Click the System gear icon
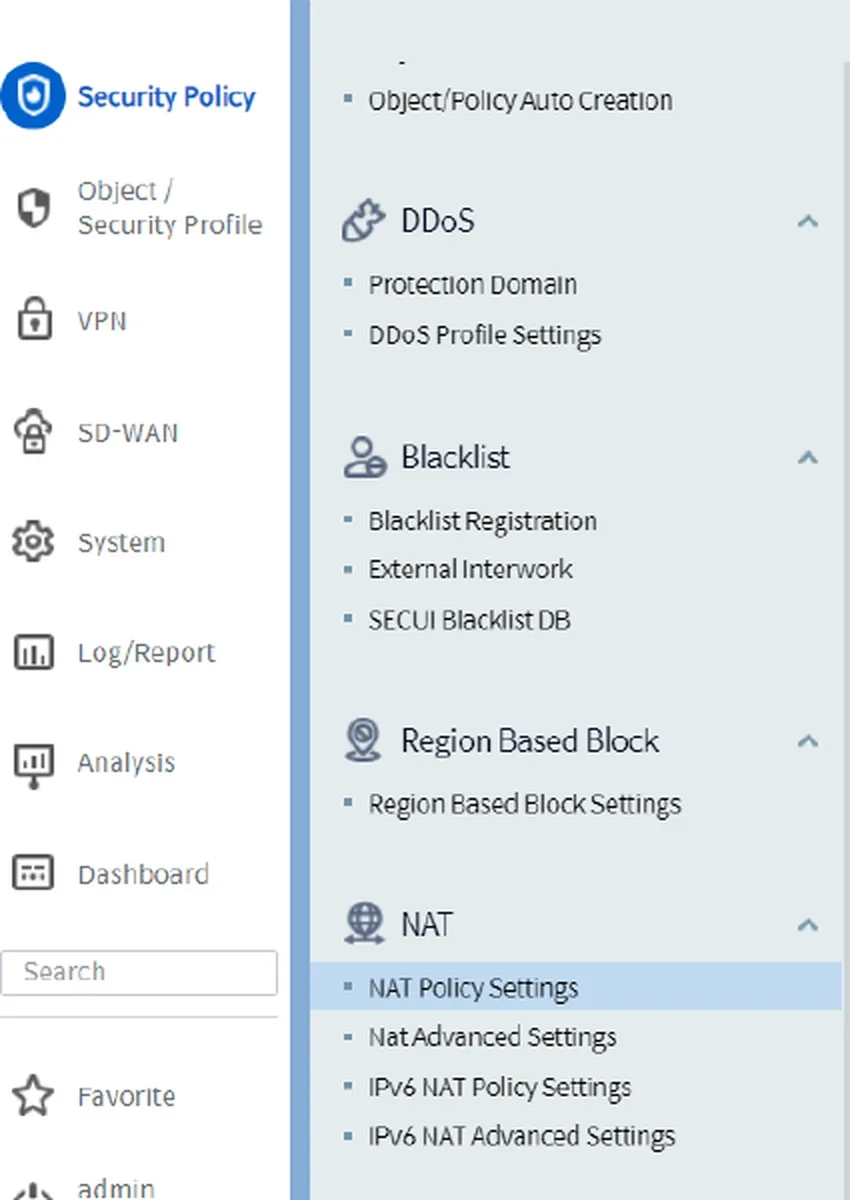 (x=33, y=542)
